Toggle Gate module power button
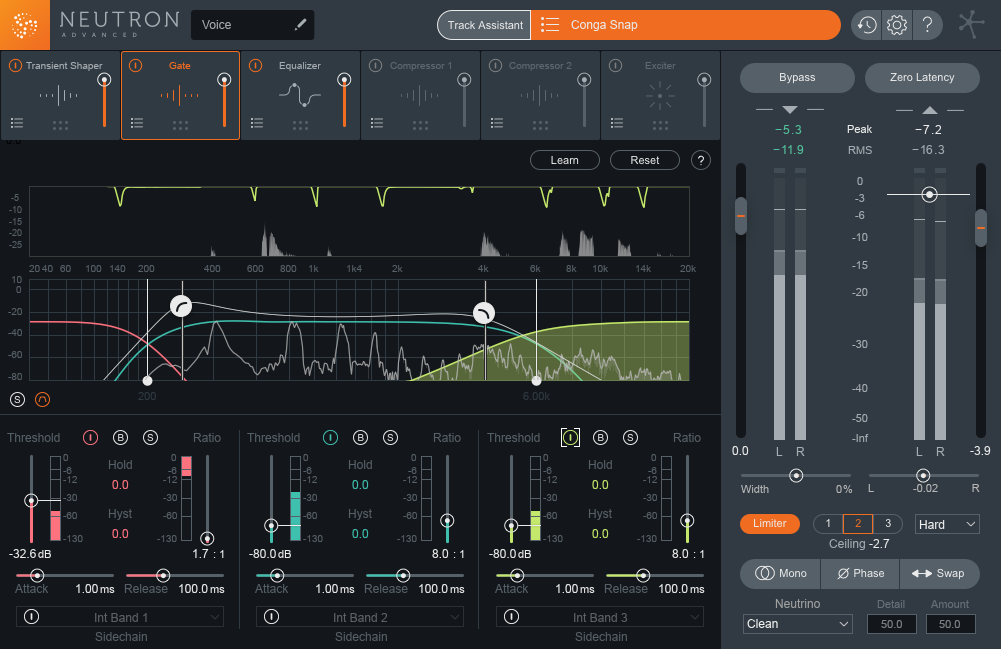Viewport: 1001px width, 649px height. coord(135,66)
